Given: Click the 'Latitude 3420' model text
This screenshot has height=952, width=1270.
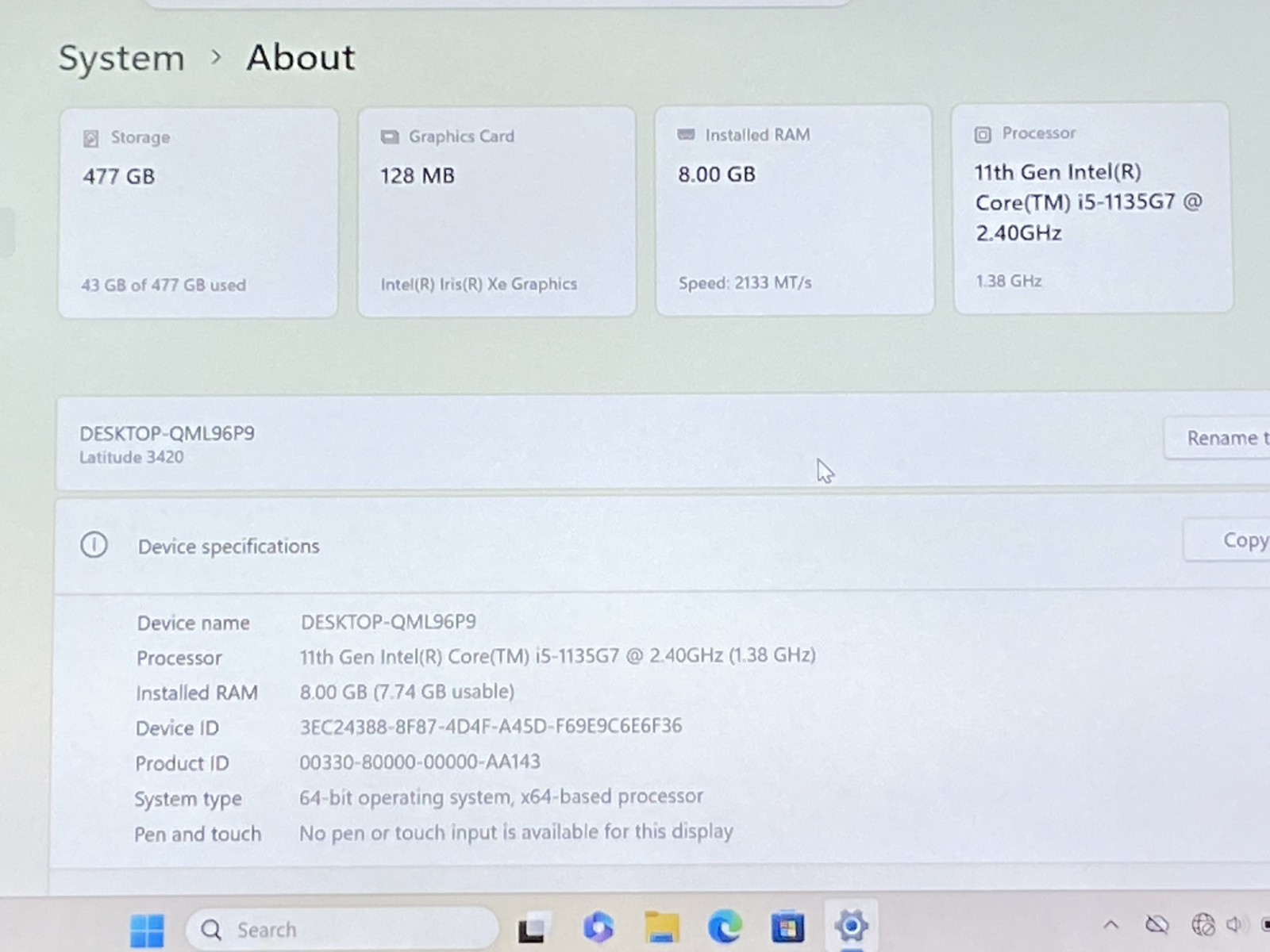Looking at the screenshot, I should pos(131,457).
